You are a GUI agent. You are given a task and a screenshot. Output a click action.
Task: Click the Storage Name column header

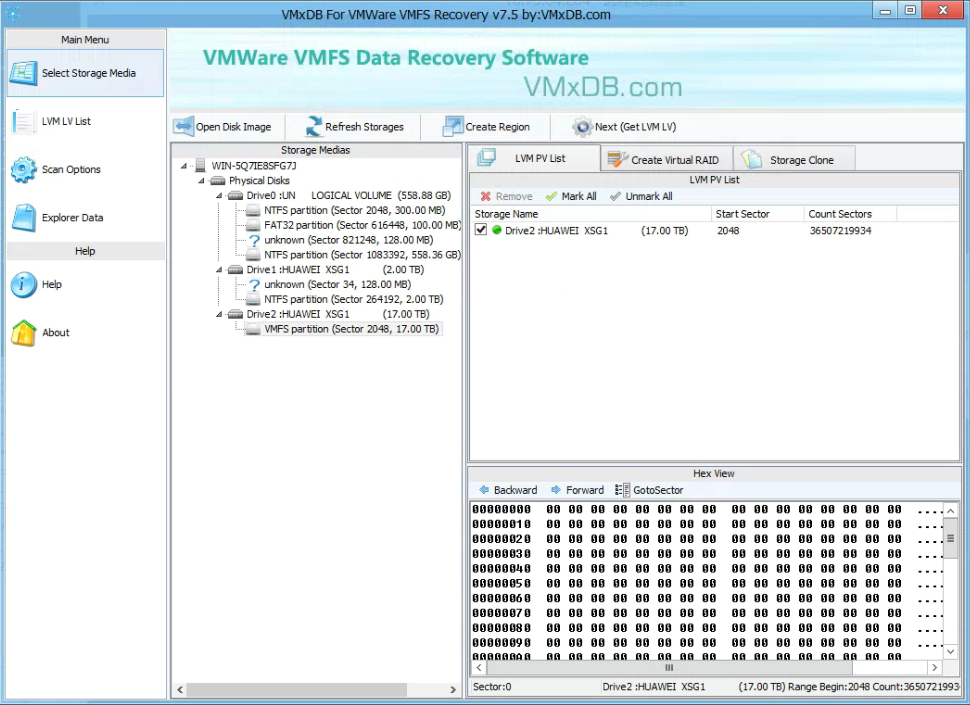click(591, 214)
